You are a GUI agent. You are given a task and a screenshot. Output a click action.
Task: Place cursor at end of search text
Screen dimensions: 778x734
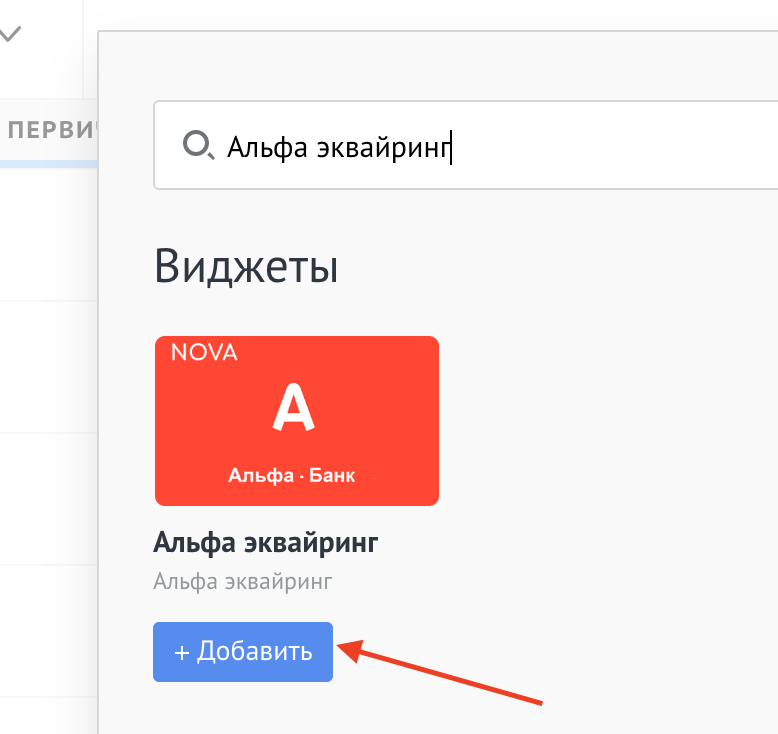[x=452, y=147]
